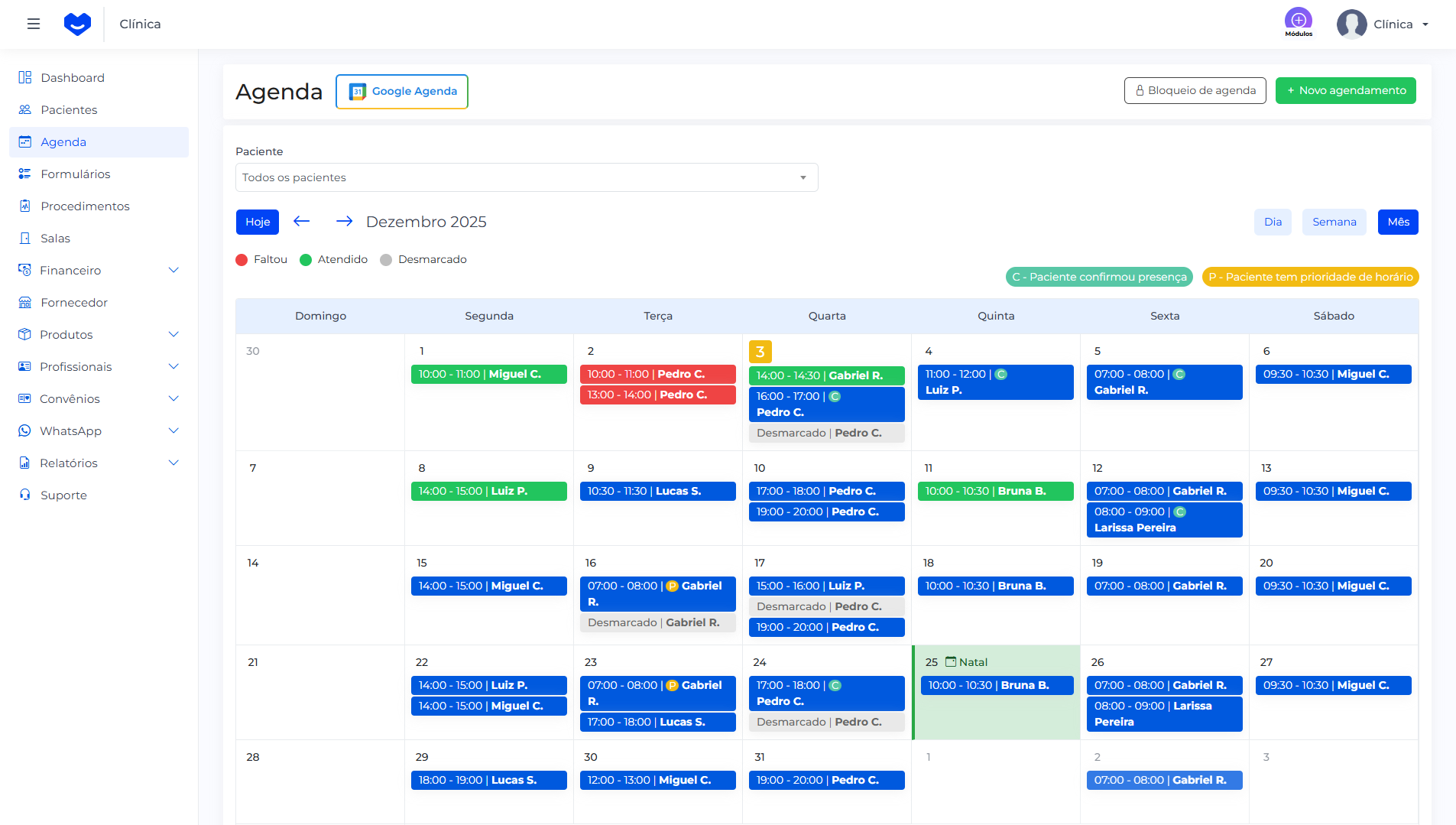Expand the WhatsApp submenu chevron
Screen dimensions: 1456x825
173,431
